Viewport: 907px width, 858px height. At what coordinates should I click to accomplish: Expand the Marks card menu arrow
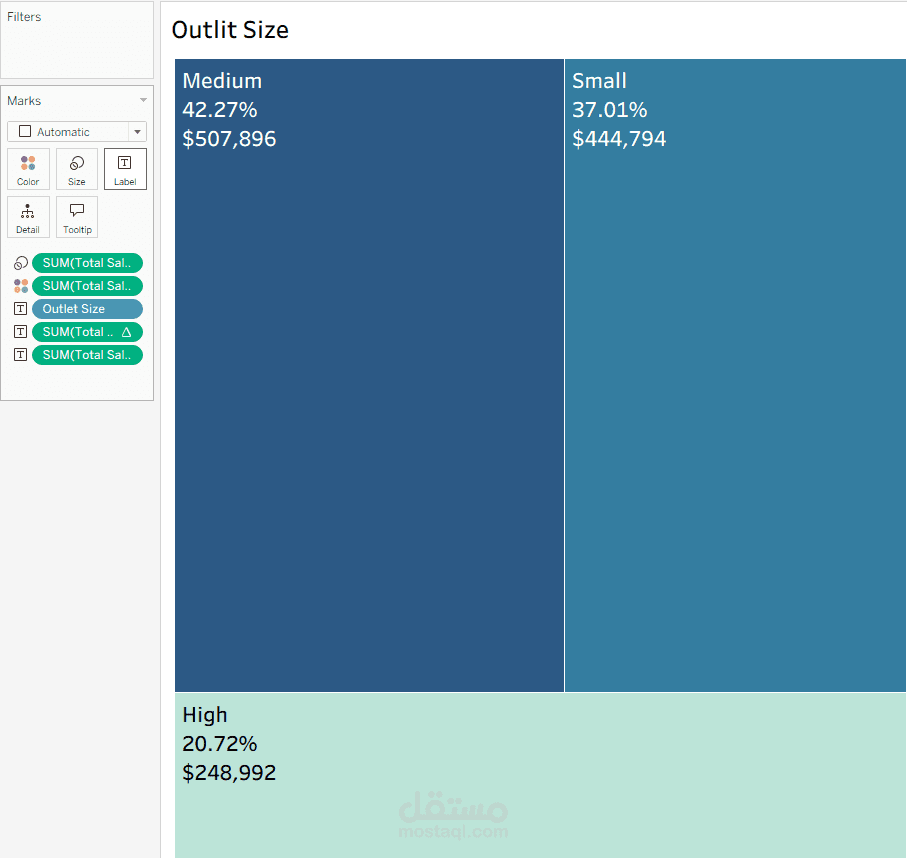(143, 101)
